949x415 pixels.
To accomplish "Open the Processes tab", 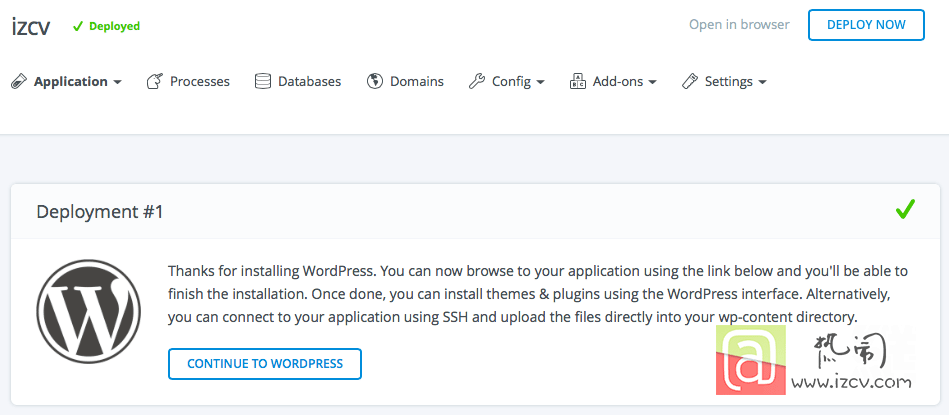I will coord(200,81).
